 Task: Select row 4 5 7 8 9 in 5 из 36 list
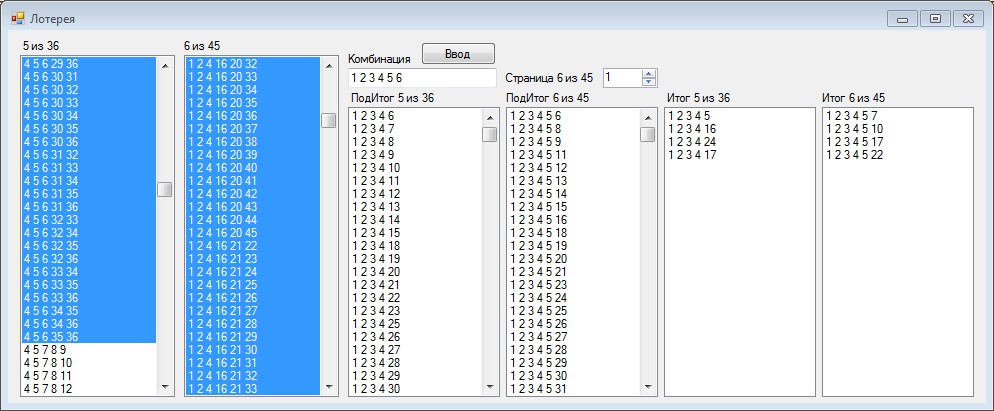(89, 349)
